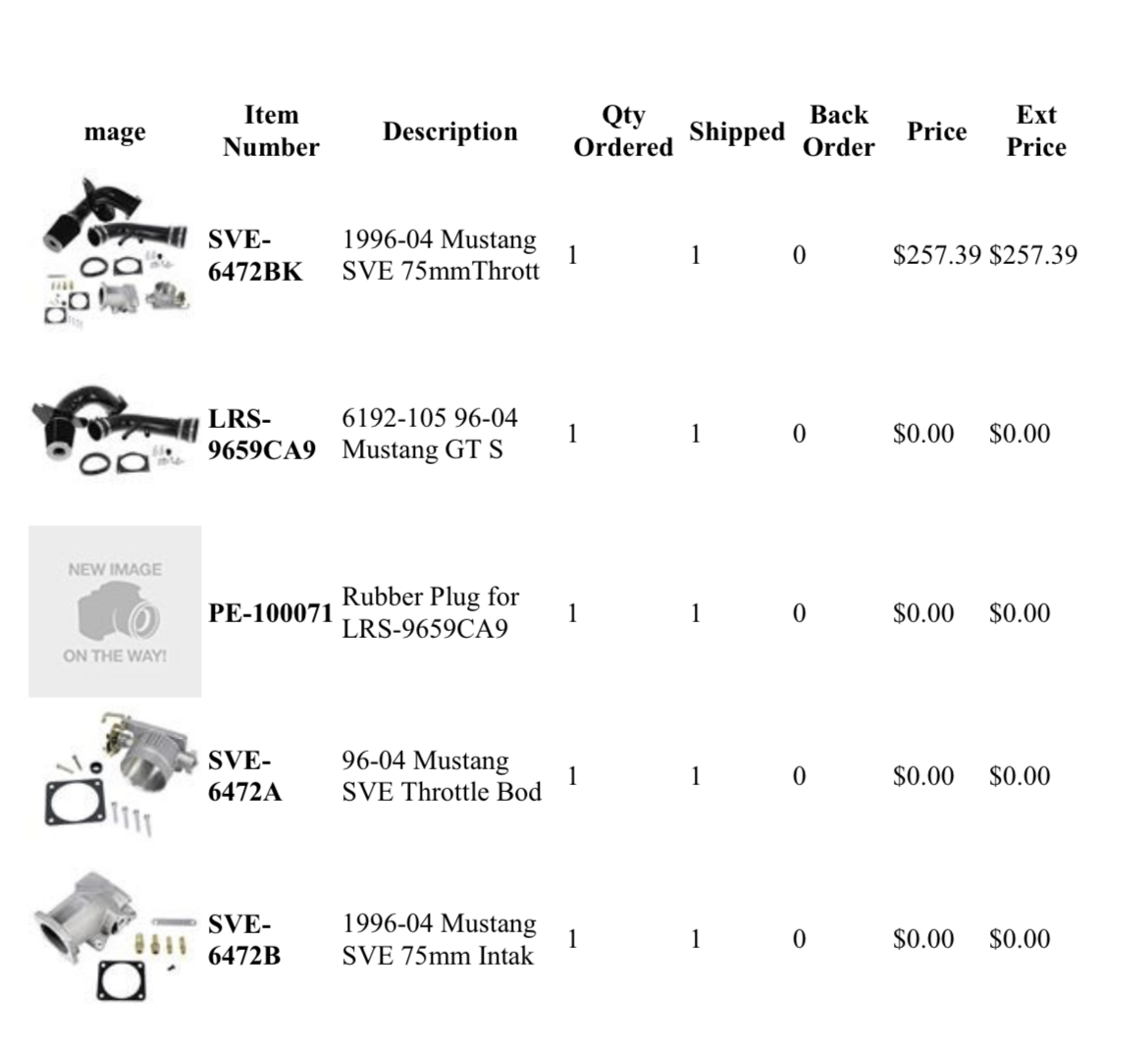
Task: Select the Ext Price column header
Action: click(x=1036, y=131)
